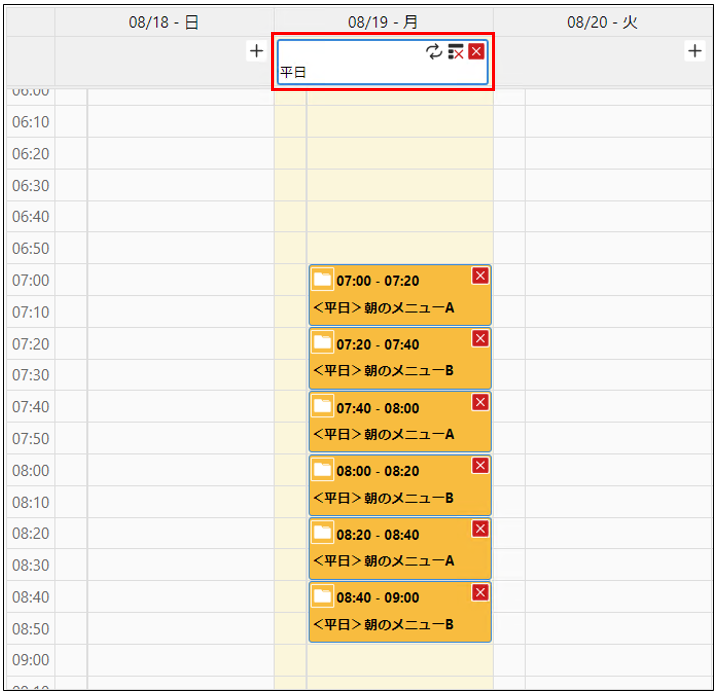Screen dimensions: 717x694
Task: Click the 08:20 - 08:40 time label
Action: [x=378, y=534]
